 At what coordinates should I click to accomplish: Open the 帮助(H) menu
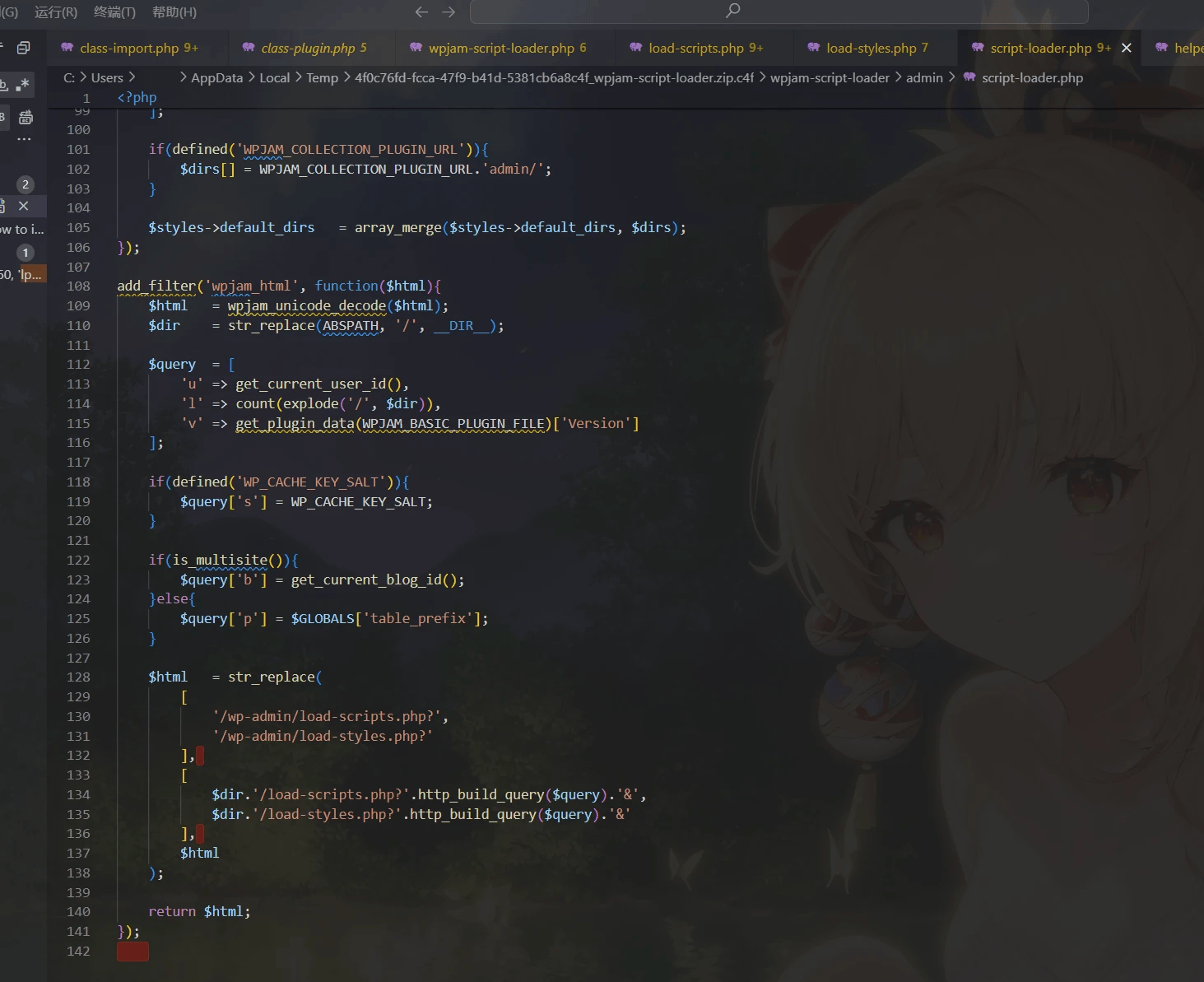[x=174, y=12]
